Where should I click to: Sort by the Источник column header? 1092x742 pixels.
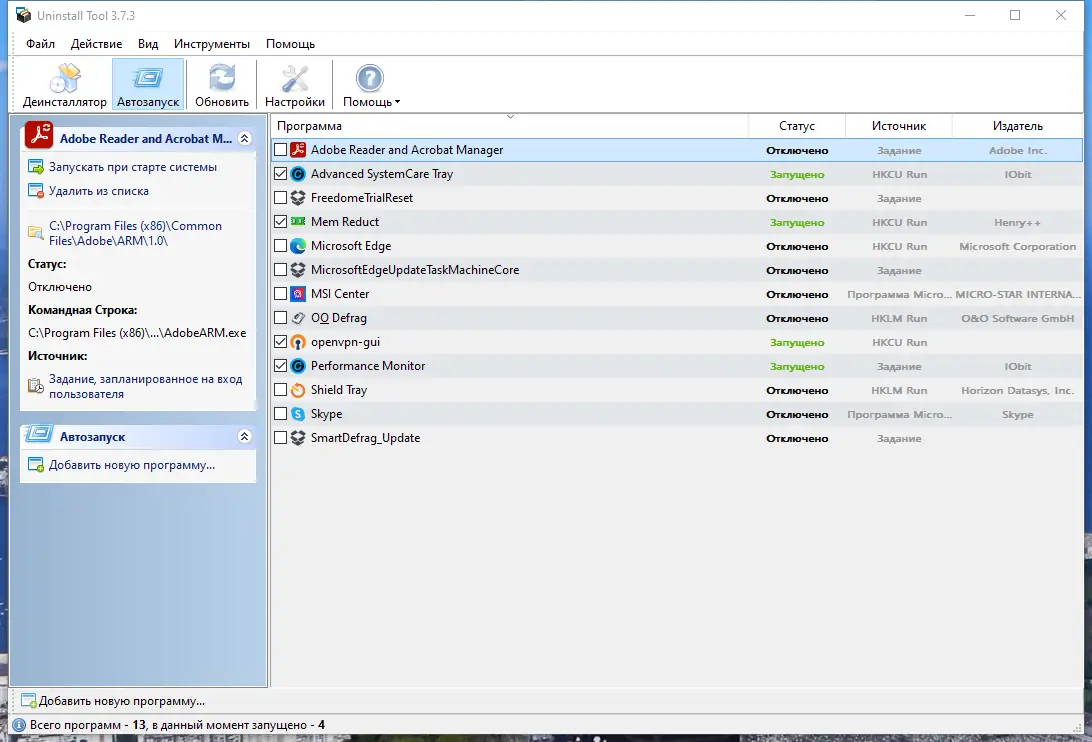click(x=898, y=126)
